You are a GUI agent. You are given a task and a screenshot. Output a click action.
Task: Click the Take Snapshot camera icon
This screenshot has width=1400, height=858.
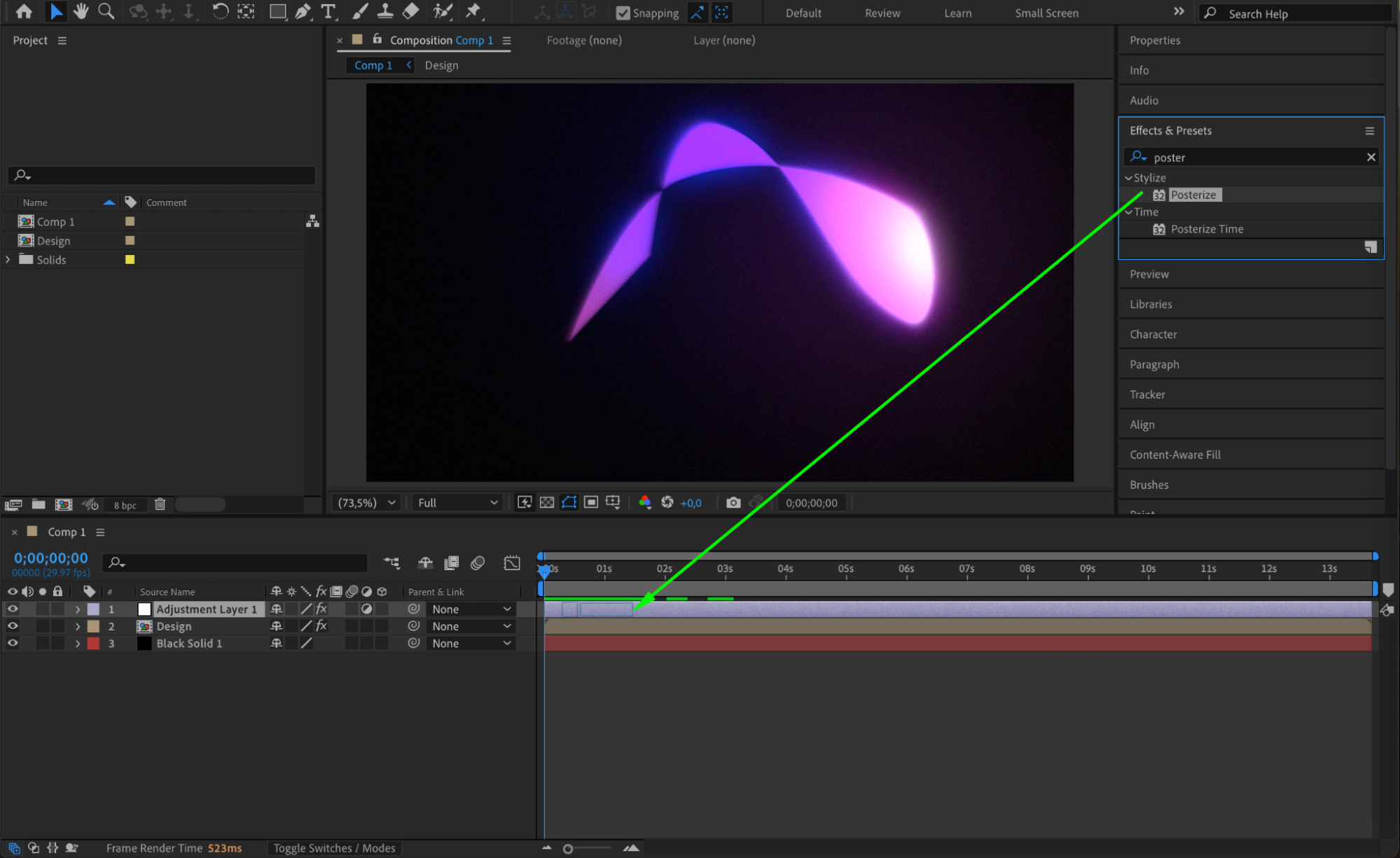pyautogui.click(x=733, y=502)
